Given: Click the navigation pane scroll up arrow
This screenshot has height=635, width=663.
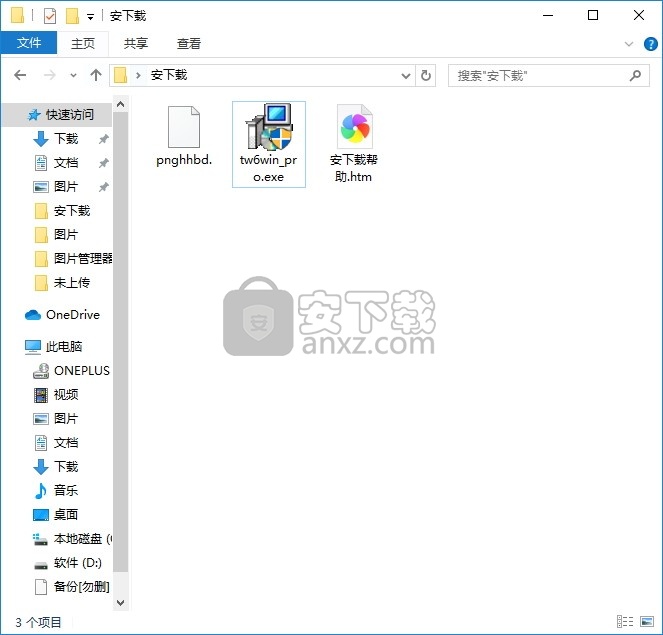Looking at the screenshot, I should [121, 104].
